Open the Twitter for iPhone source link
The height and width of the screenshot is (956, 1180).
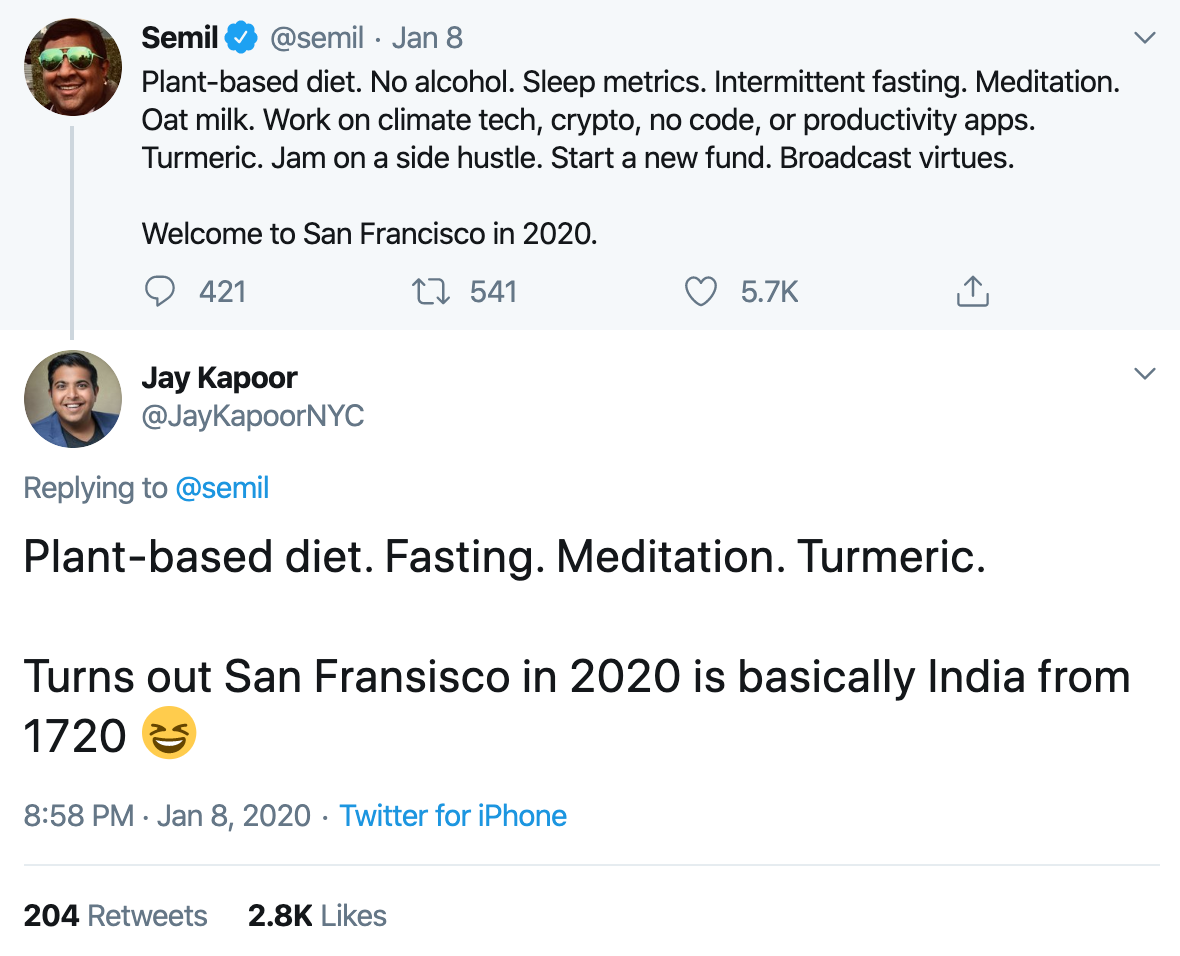(x=453, y=816)
